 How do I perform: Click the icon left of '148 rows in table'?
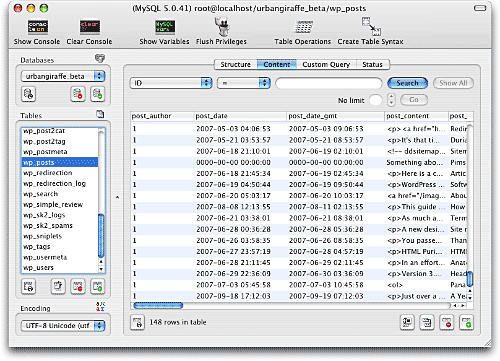[x=137, y=323]
